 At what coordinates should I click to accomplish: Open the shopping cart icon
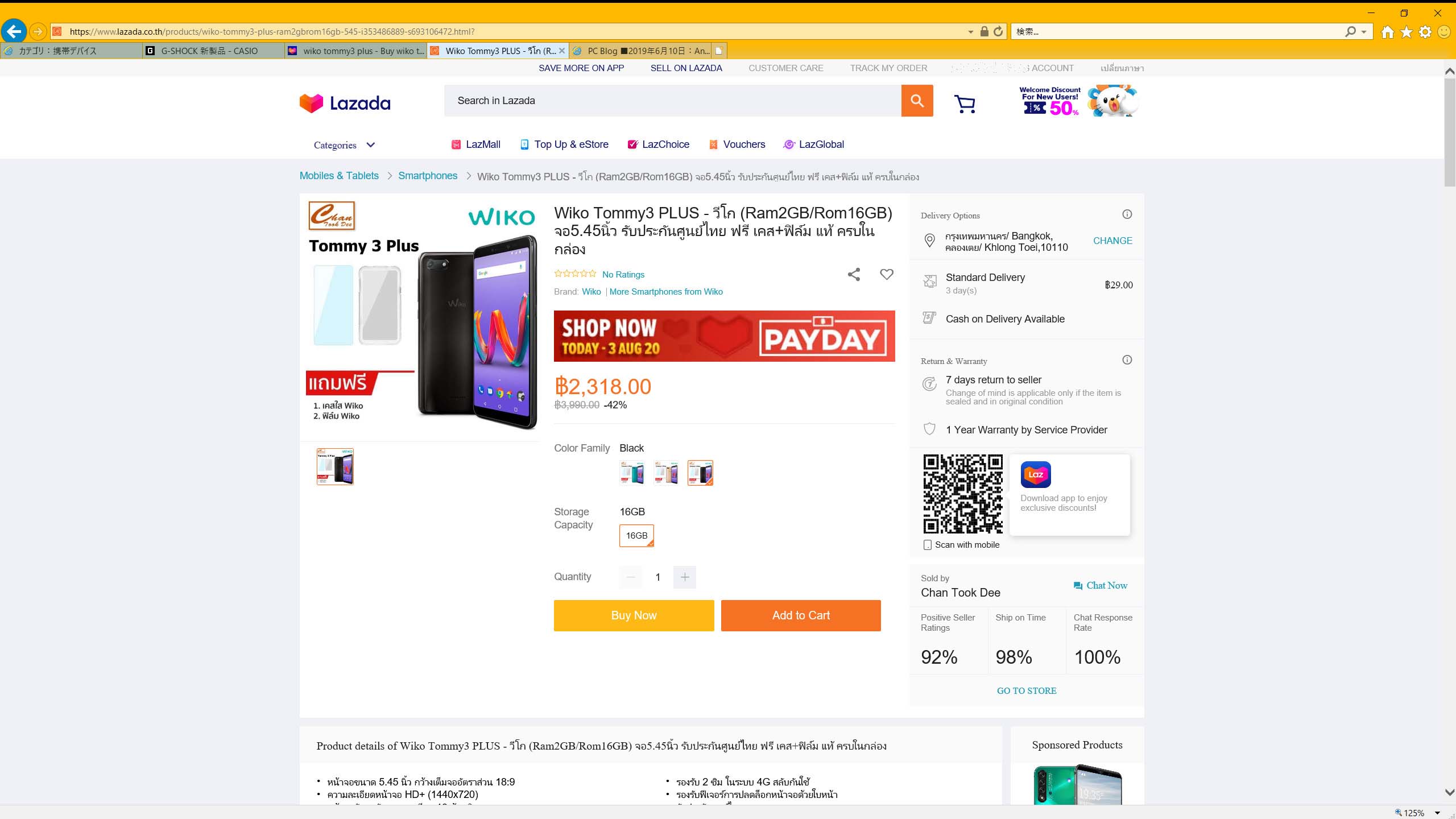point(965,104)
